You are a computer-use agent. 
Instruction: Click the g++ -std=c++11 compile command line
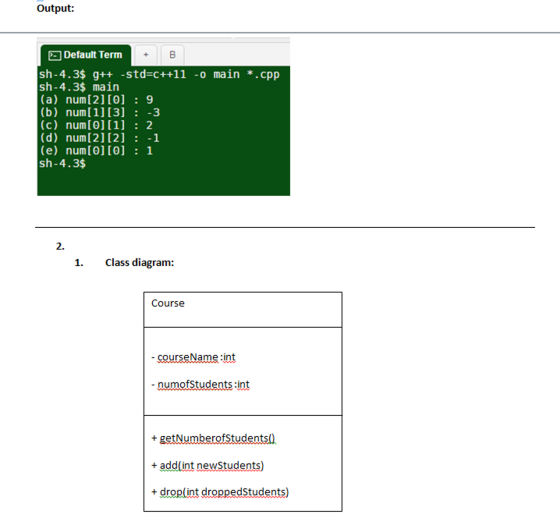159,75
